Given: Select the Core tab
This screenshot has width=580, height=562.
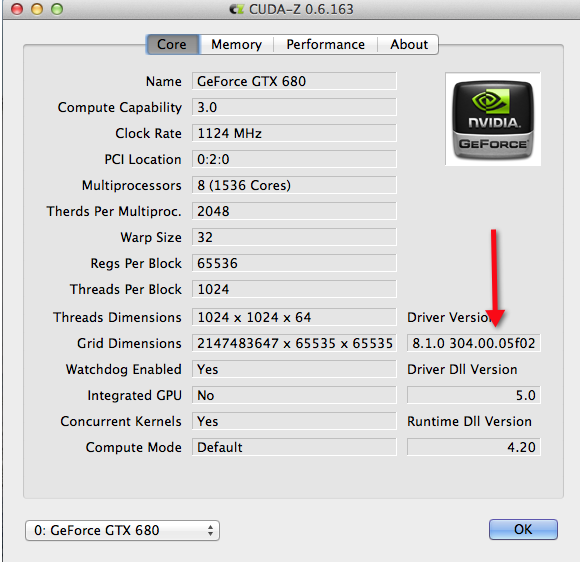Looking at the screenshot, I should (173, 44).
